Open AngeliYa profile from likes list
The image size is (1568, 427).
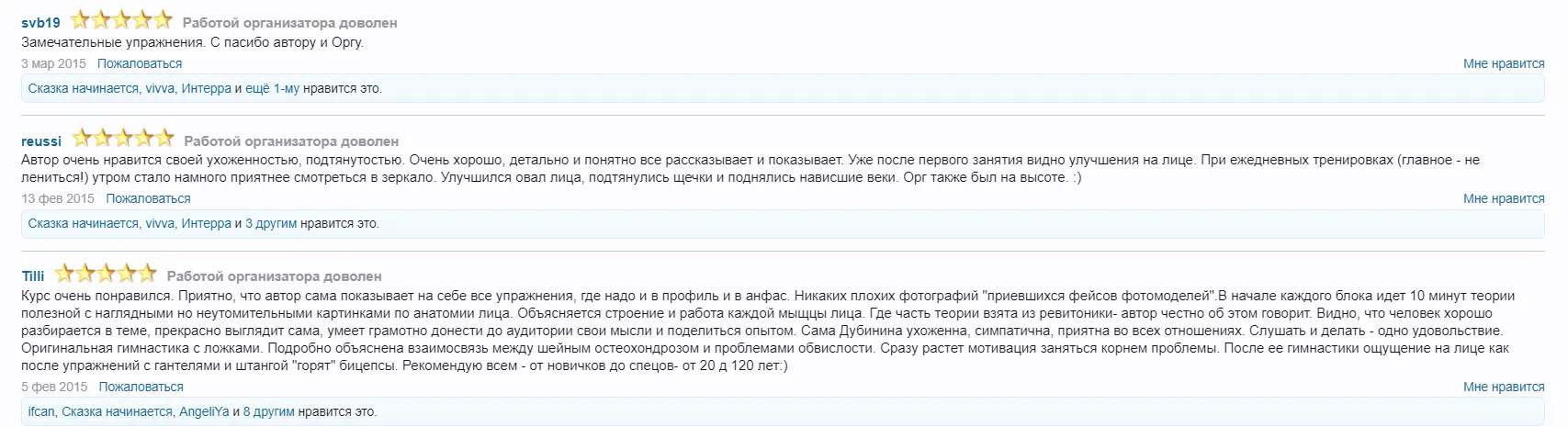point(204,411)
